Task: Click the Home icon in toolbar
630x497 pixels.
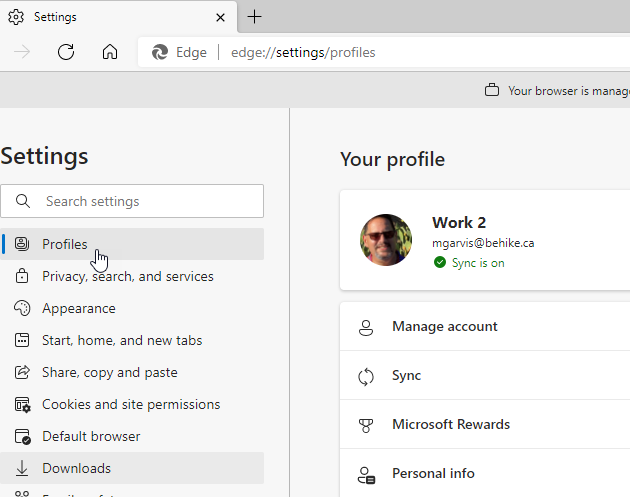Action: coord(110,52)
